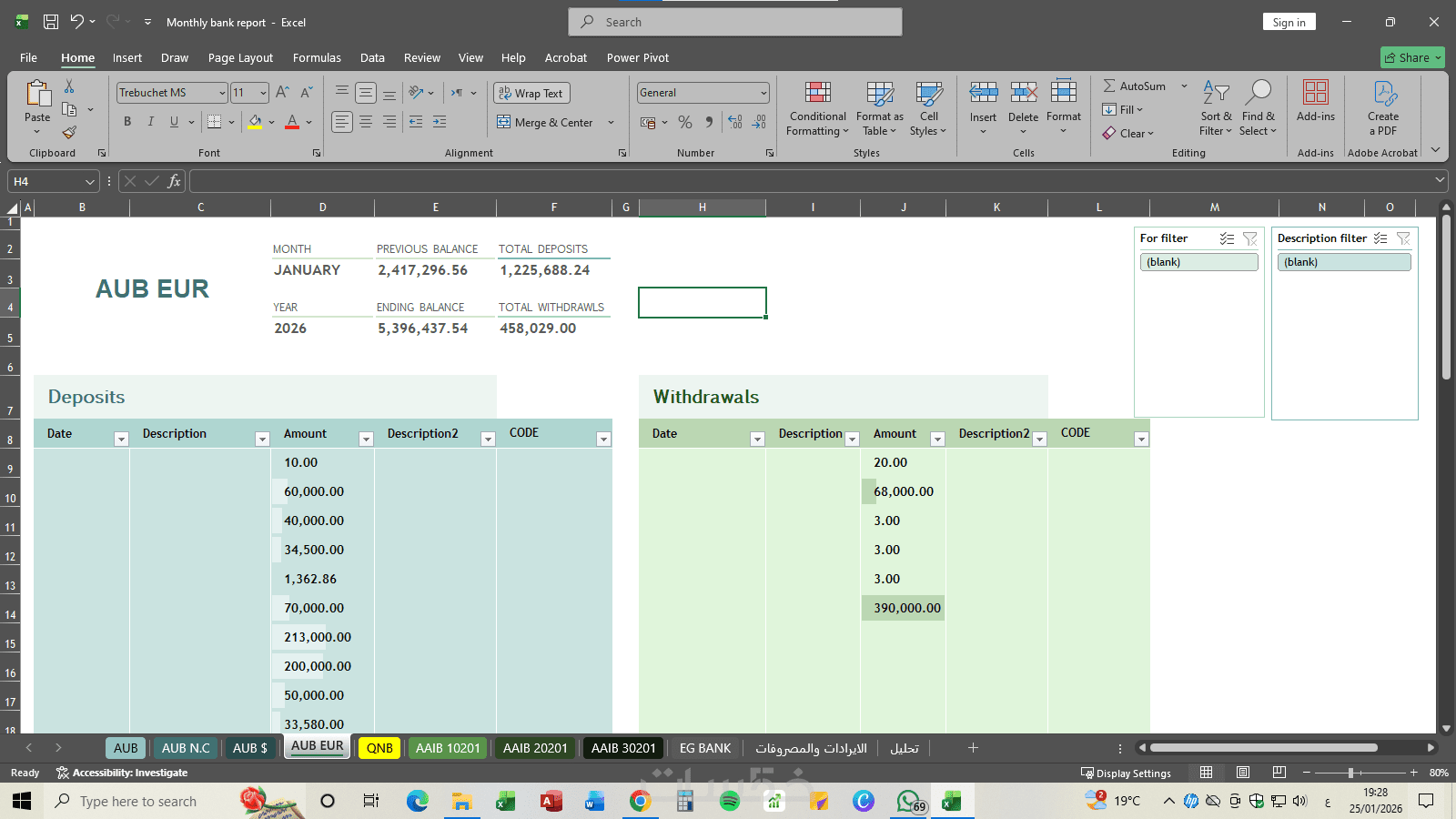The height and width of the screenshot is (819, 1456).
Task: Click Decrease Decimal icon
Action: tap(760, 122)
